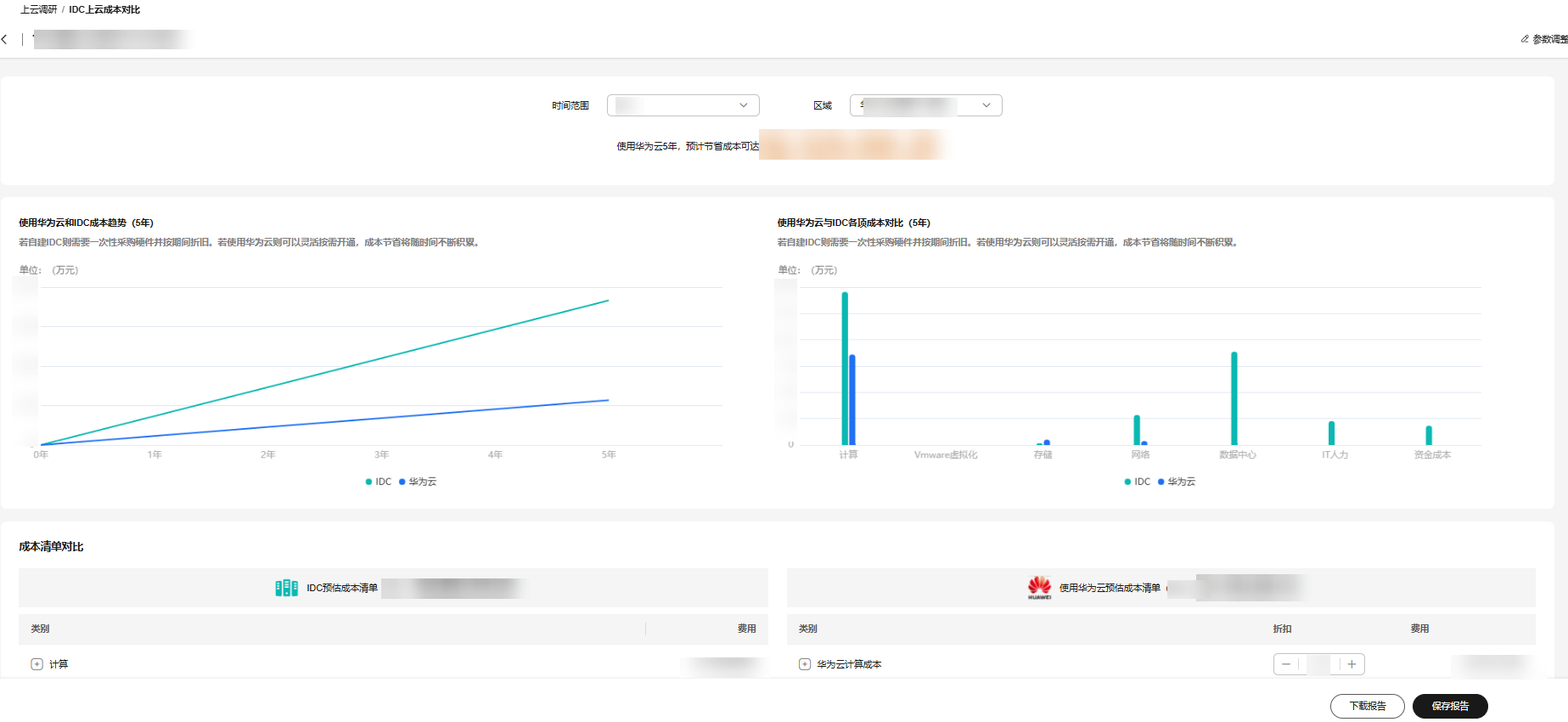
Task: Go back using the left arrow icon
Action: coord(4,39)
